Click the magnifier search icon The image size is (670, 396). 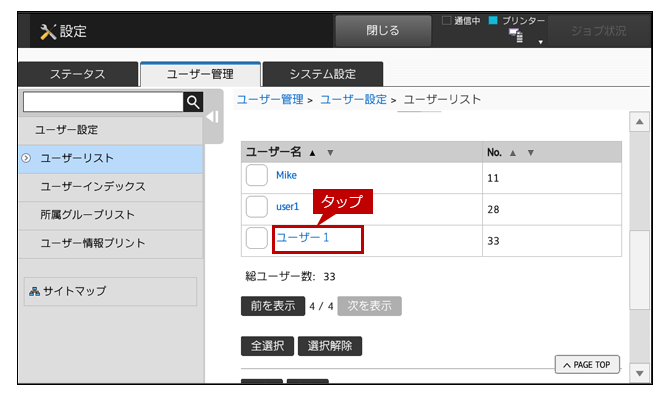(x=193, y=102)
